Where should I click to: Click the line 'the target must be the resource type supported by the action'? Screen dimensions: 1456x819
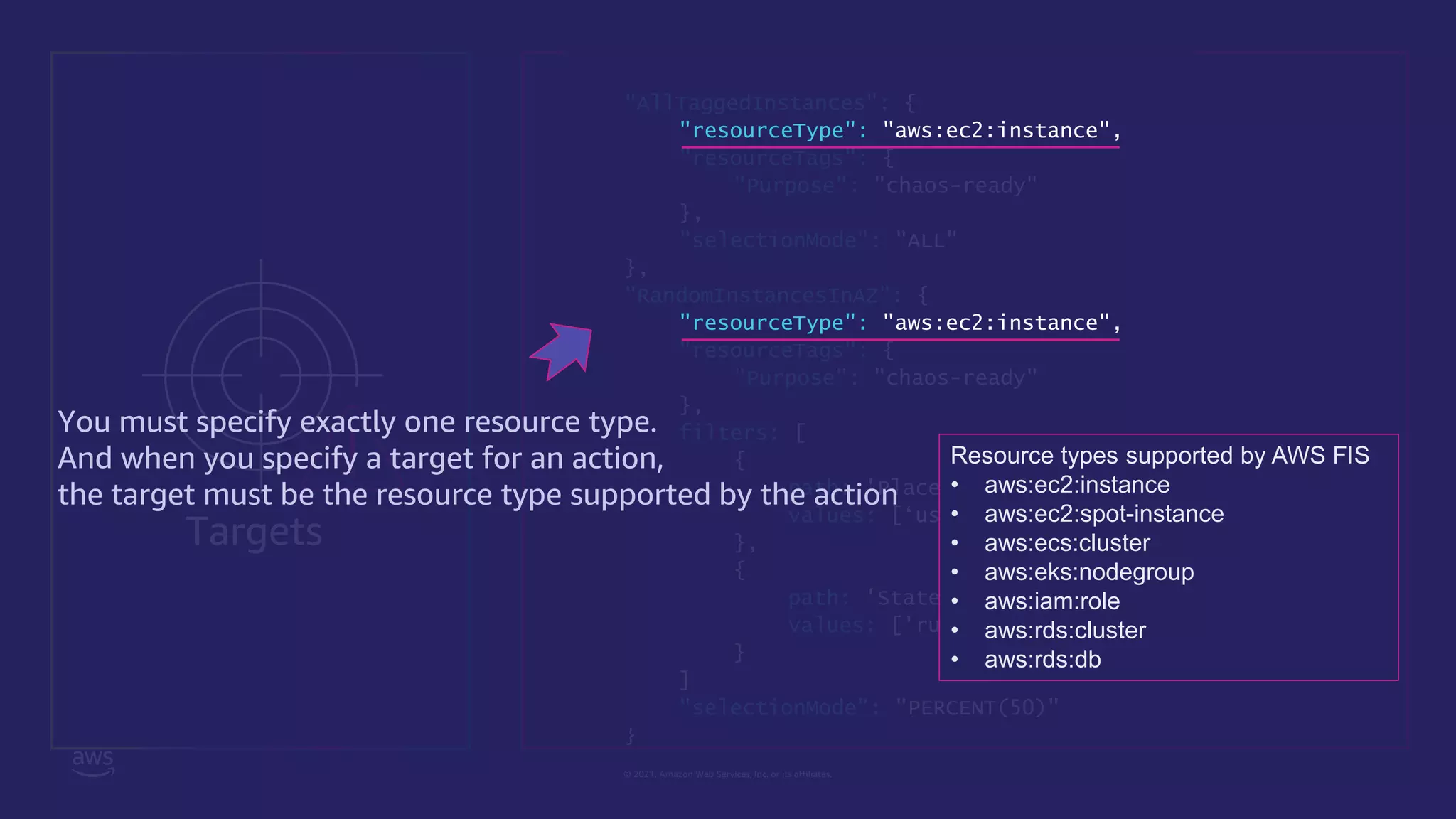pos(478,495)
